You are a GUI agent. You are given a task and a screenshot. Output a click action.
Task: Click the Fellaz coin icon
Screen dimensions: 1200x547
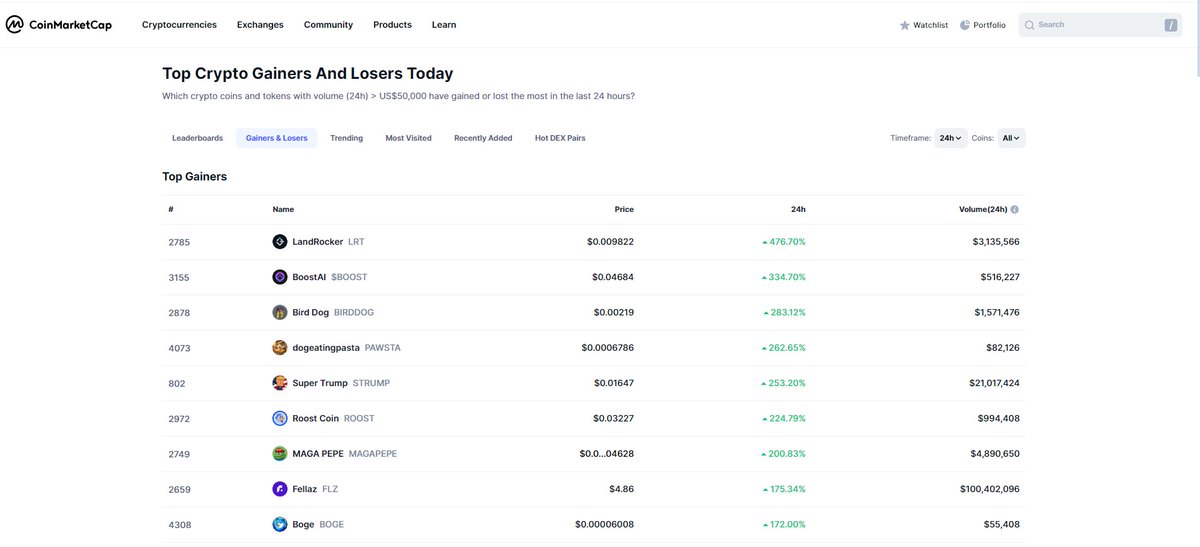280,489
